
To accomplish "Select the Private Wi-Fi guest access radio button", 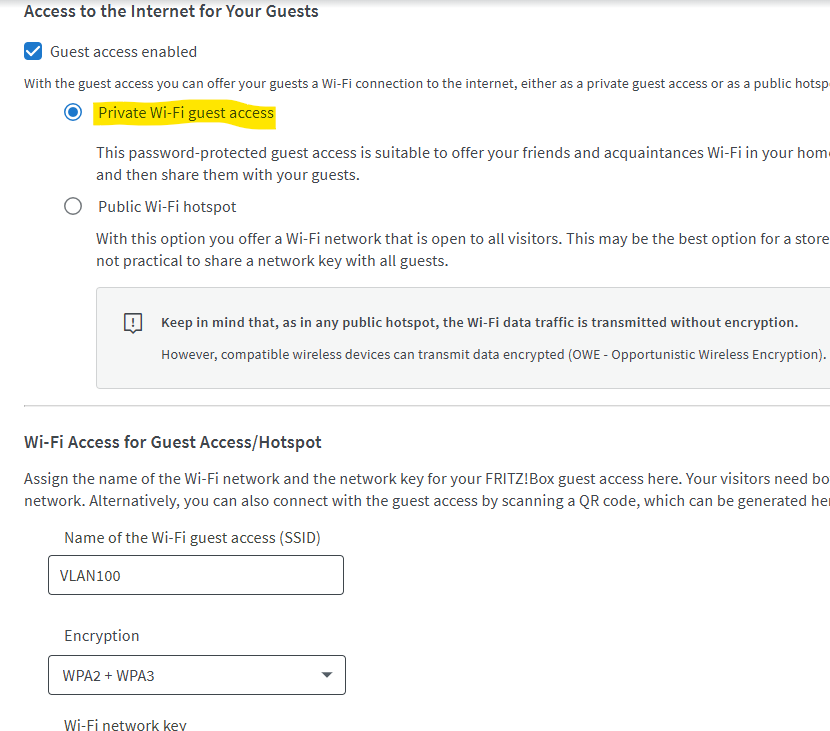I will [x=73, y=113].
